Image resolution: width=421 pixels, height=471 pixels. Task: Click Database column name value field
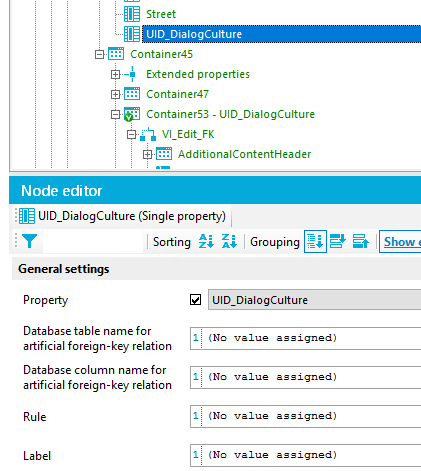305,377
